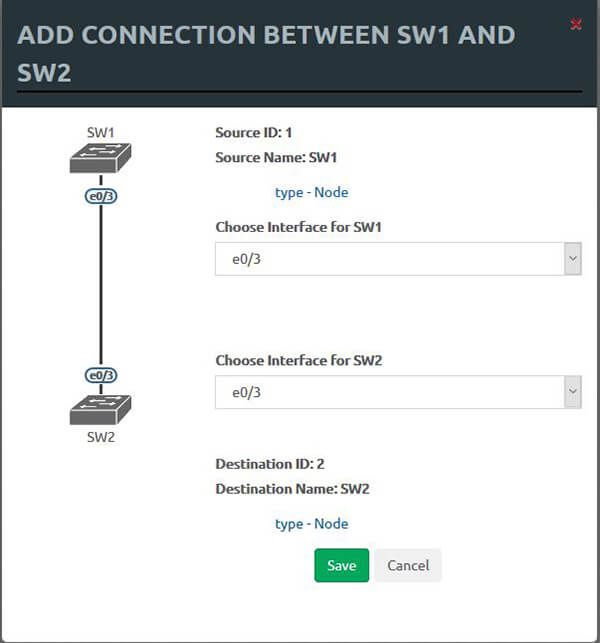Click the Destination Name: SW2 text
Viewport: 600px width, 643px height.
(293, 489)
